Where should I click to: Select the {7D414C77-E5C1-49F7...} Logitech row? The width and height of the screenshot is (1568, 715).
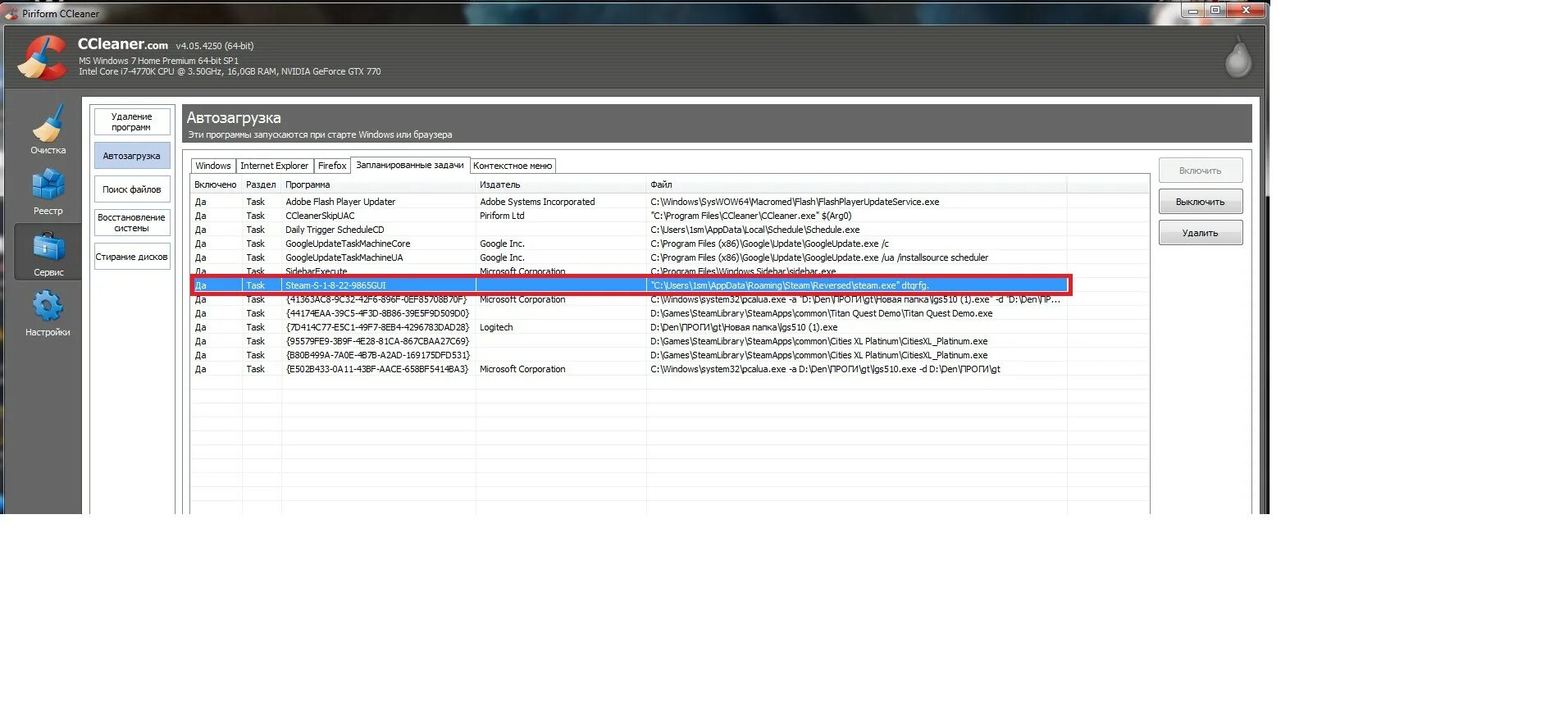629,327
